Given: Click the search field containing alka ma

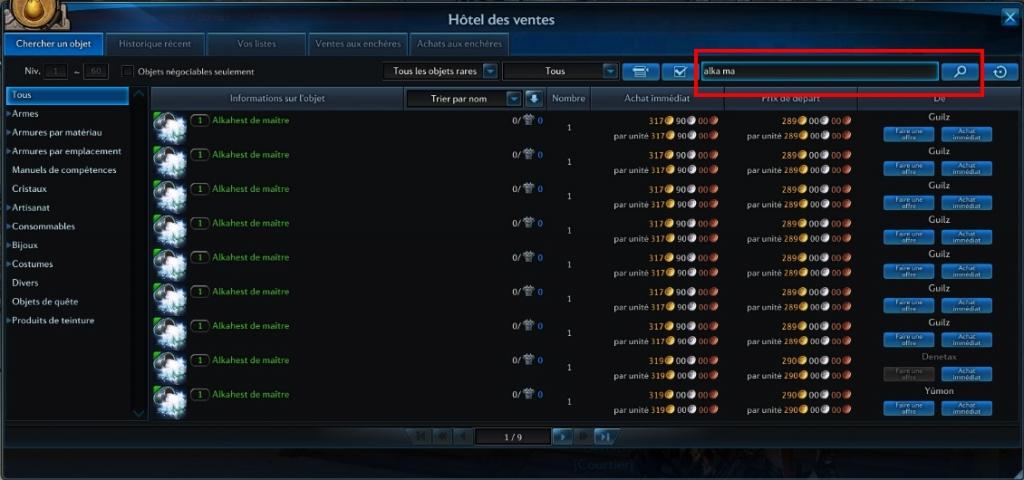Looking at the screenshot, I should coord(820,71).
